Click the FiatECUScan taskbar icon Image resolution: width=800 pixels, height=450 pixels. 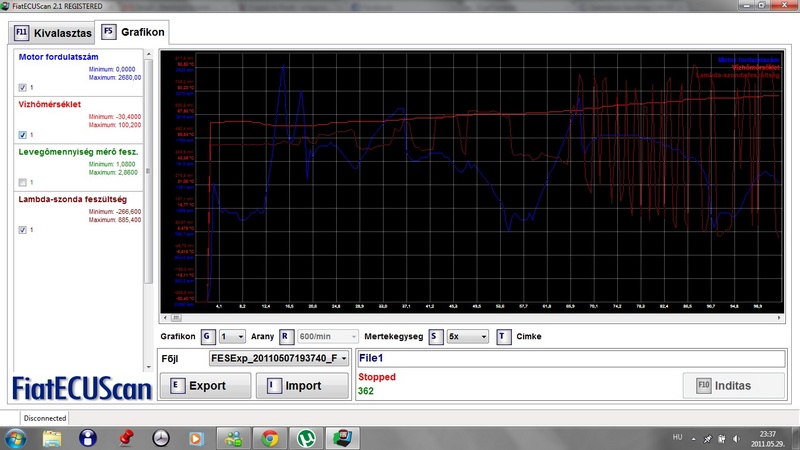point(342,439)
